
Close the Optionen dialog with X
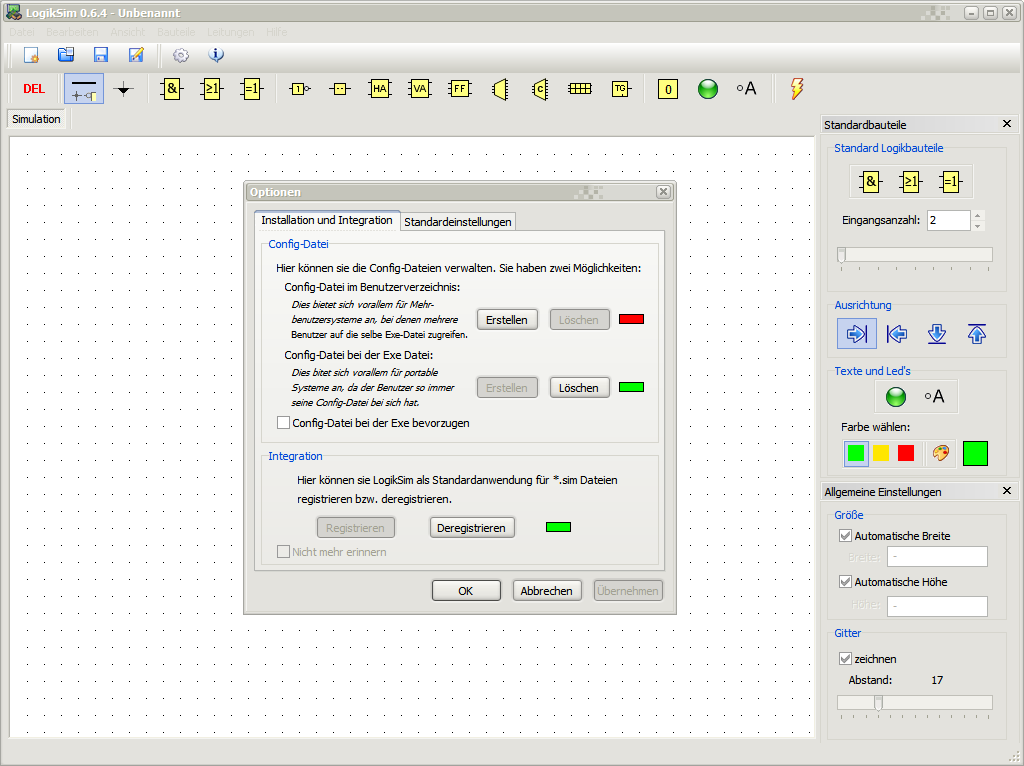point(663,191)
